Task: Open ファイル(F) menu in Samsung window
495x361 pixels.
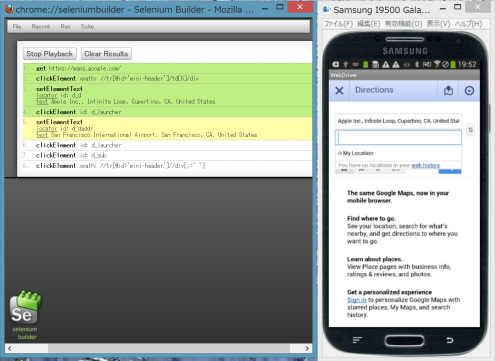Action: pos(338,24)
